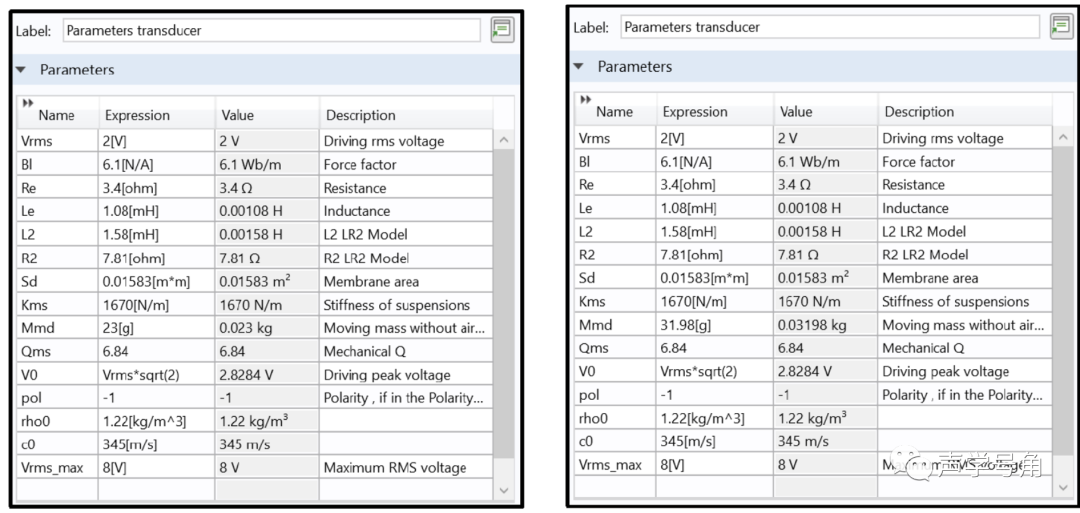
Task: Click scroll-down arrow of the left parameters table
Action: coord(504,490)
